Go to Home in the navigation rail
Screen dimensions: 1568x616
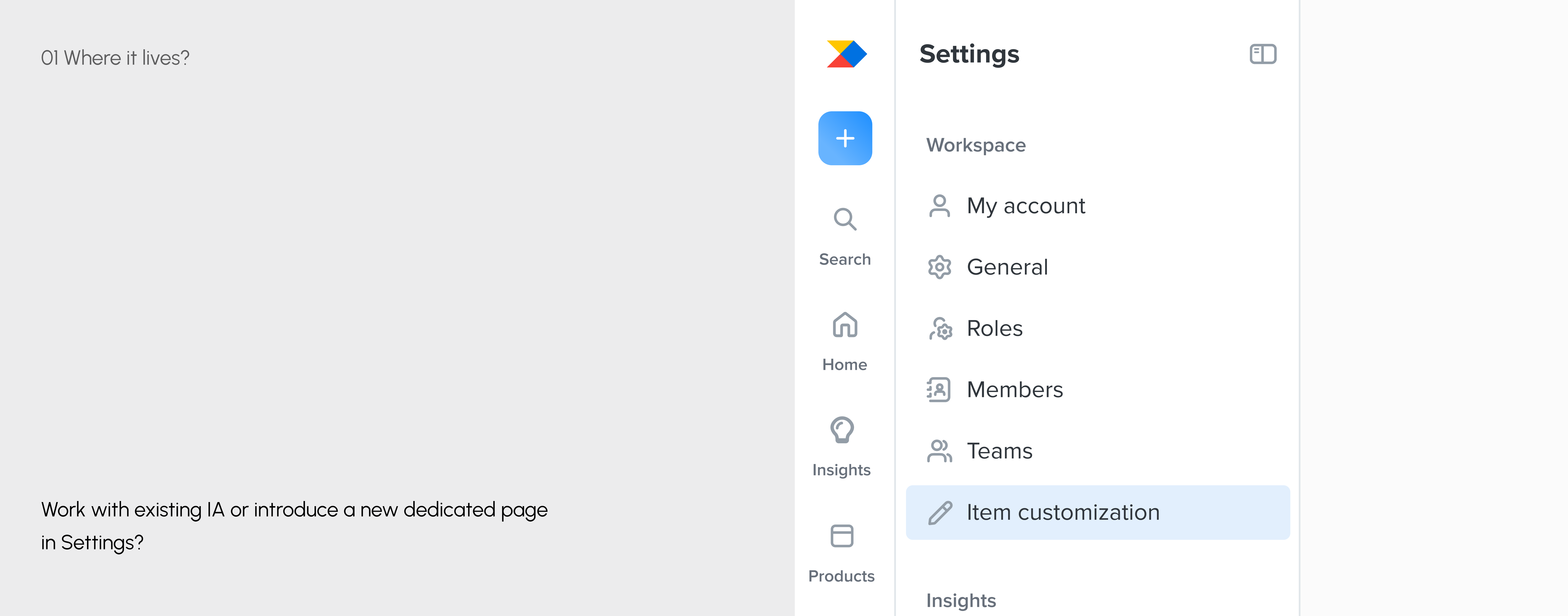click(845, 341)
